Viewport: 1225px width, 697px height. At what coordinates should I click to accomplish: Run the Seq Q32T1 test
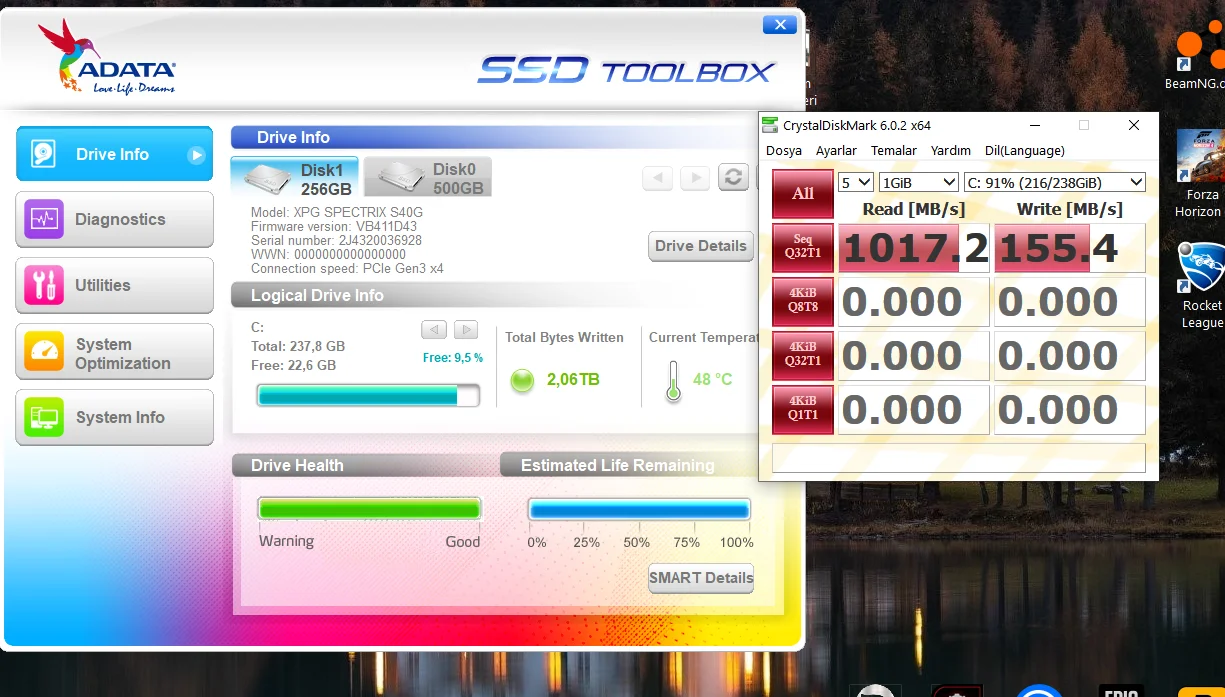803,248
